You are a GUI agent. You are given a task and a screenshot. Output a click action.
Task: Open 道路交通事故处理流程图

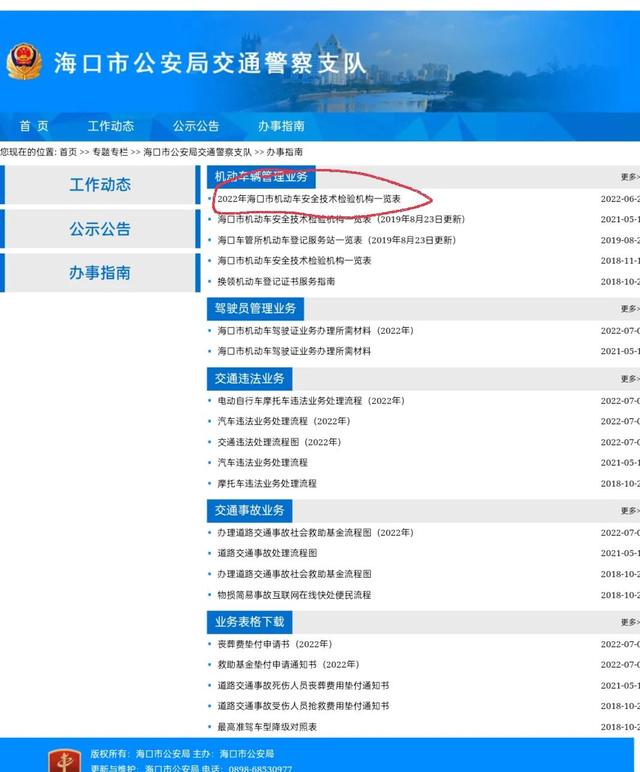pyautogui.click(x=267, y=553)
